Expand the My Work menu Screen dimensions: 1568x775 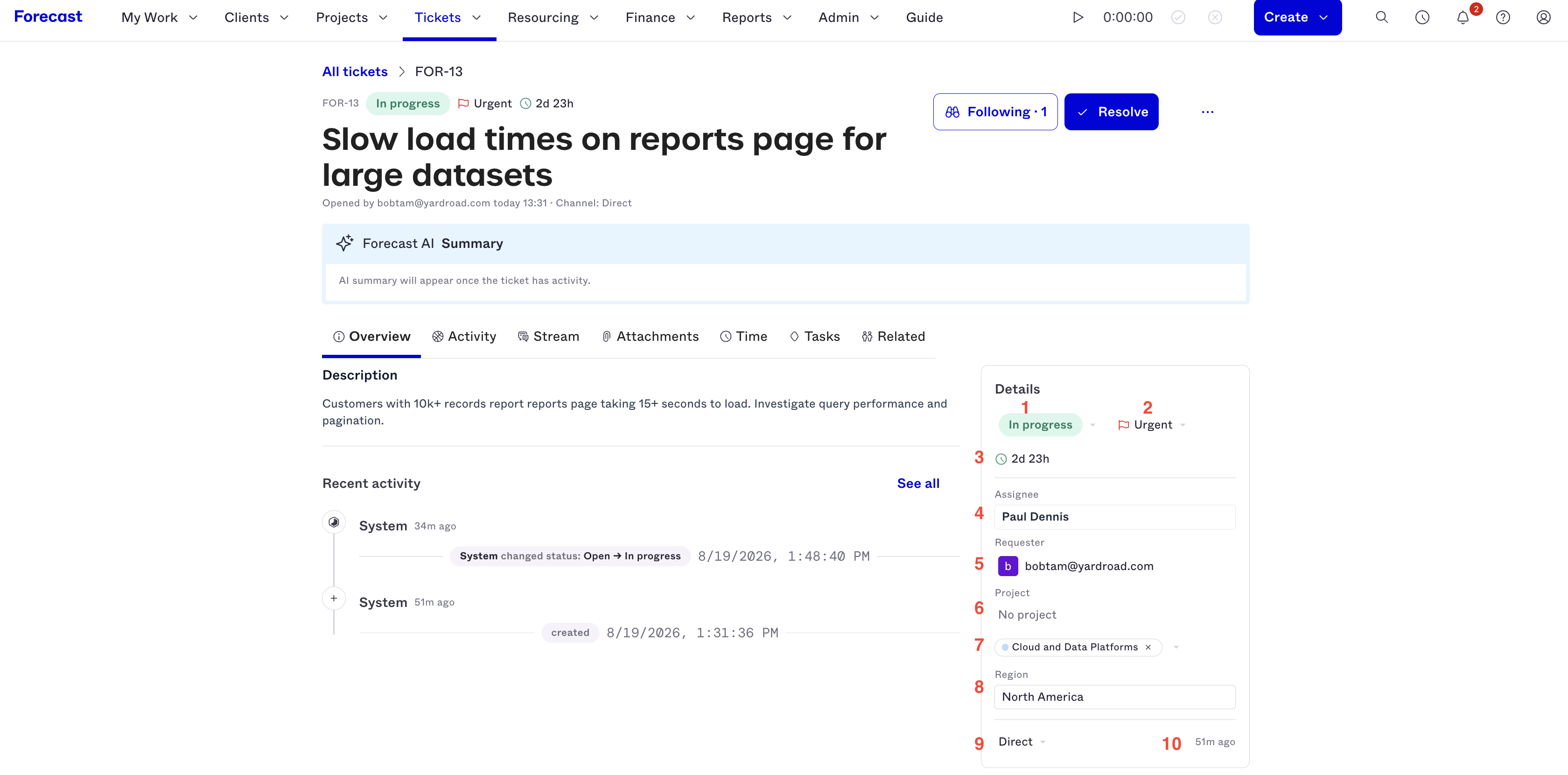[160, 18]
